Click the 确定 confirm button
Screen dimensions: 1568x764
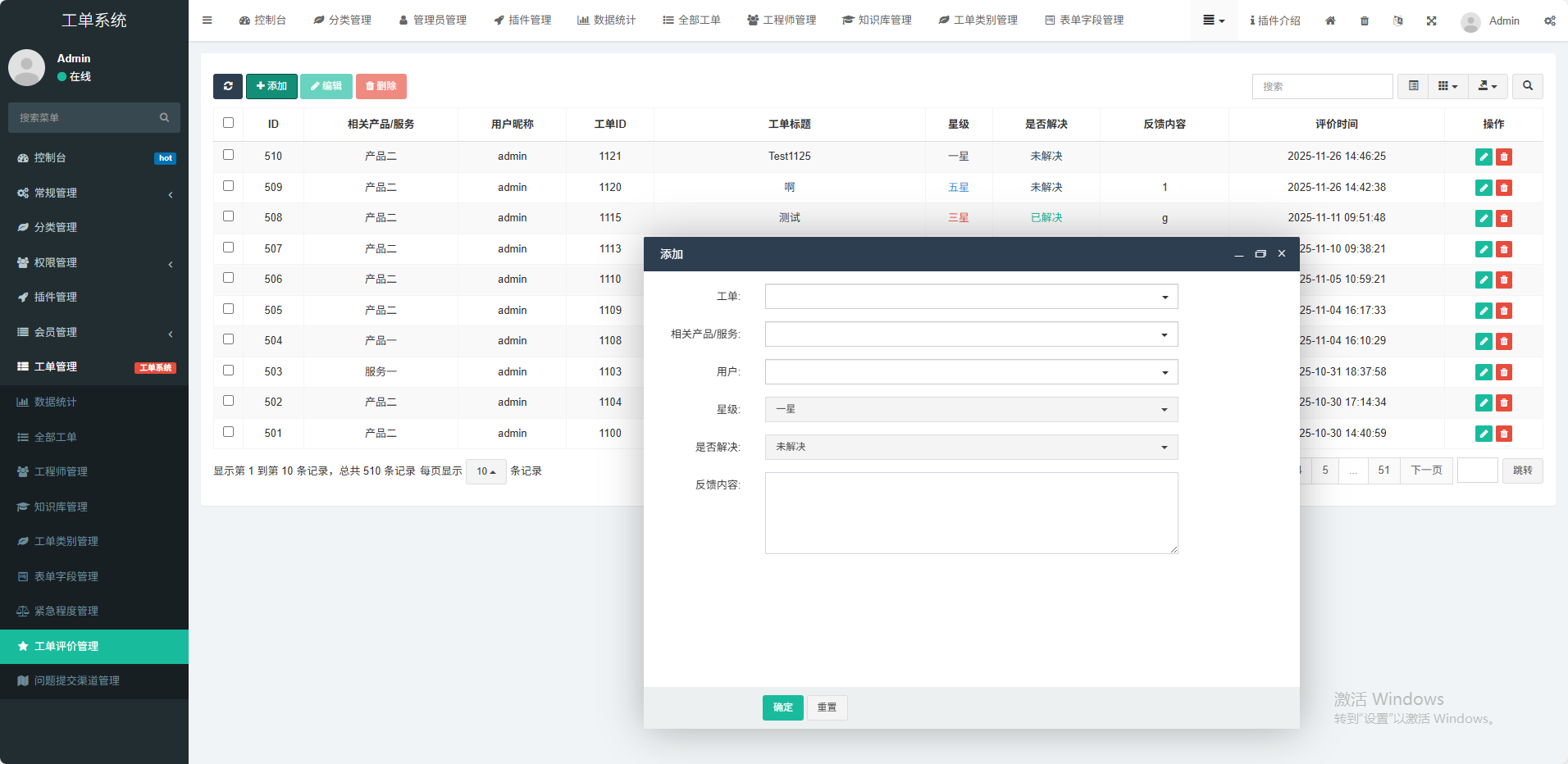tap(782, 707)
